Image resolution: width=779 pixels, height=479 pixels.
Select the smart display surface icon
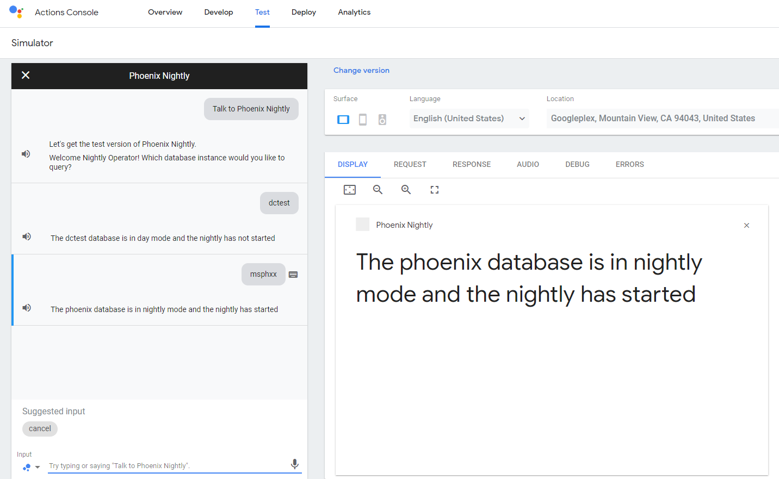pyautogui.click(x=343, y=119)
